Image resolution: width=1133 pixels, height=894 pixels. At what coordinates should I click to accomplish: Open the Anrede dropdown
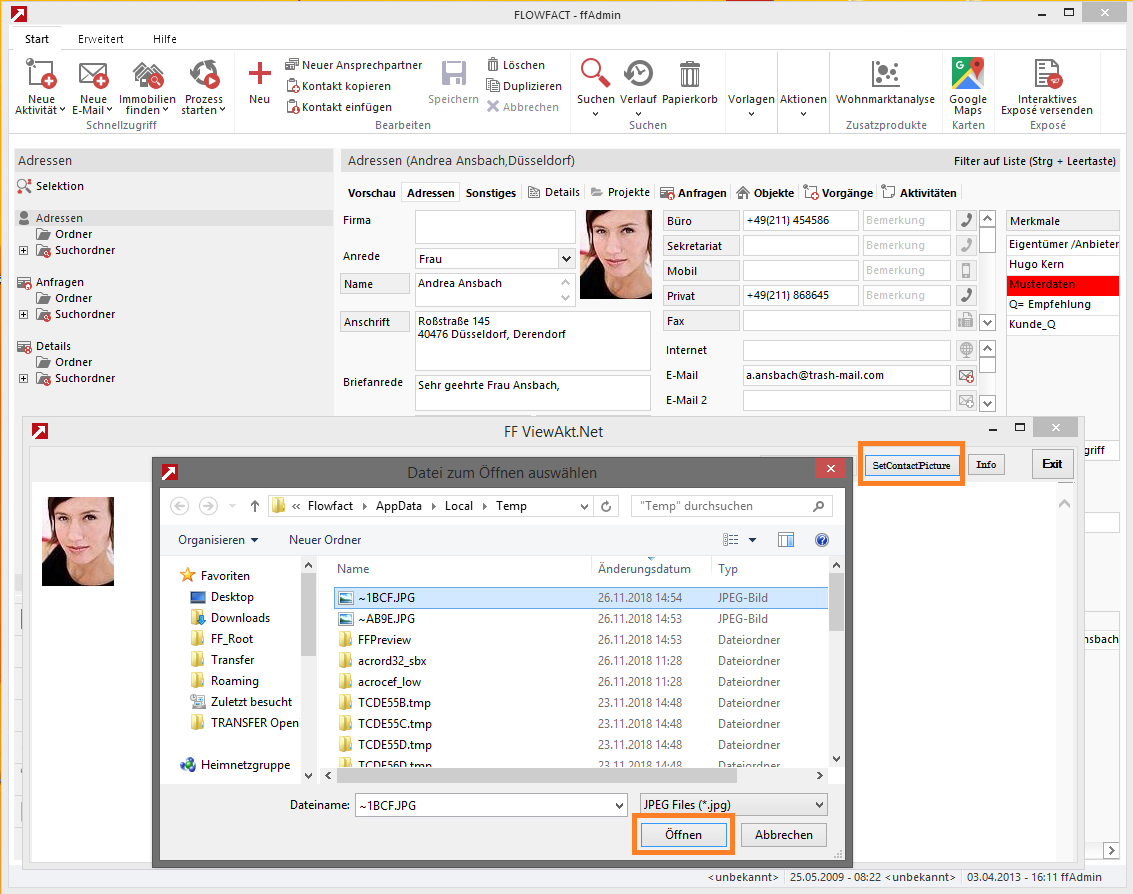[x=566, y=259]
